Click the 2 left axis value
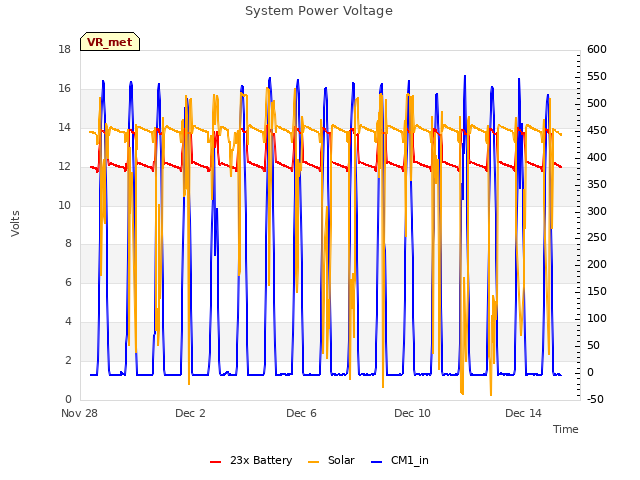The image size is (640, 480). (x=68, y=360)
